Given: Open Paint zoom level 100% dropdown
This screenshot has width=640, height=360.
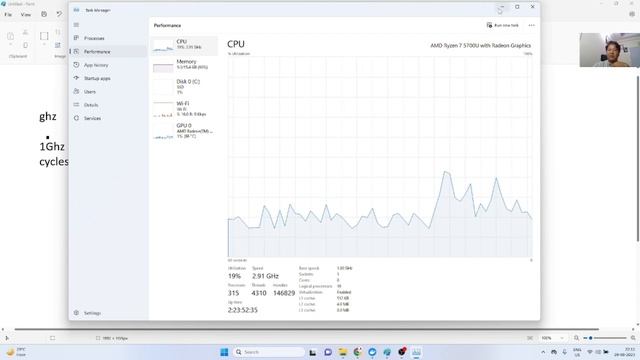Looking at the screenshot, I should click(552, 338).
